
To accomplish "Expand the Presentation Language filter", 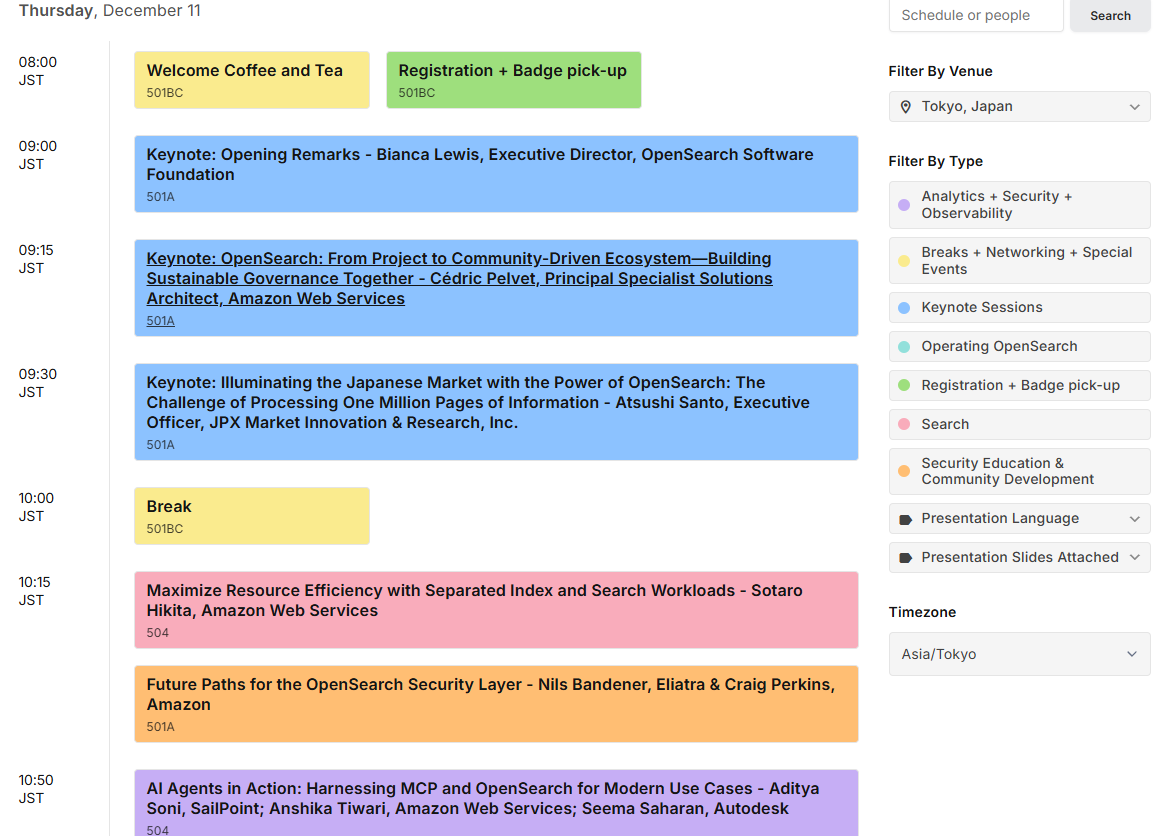I will pyautogui.click(x=1019, y=519).
